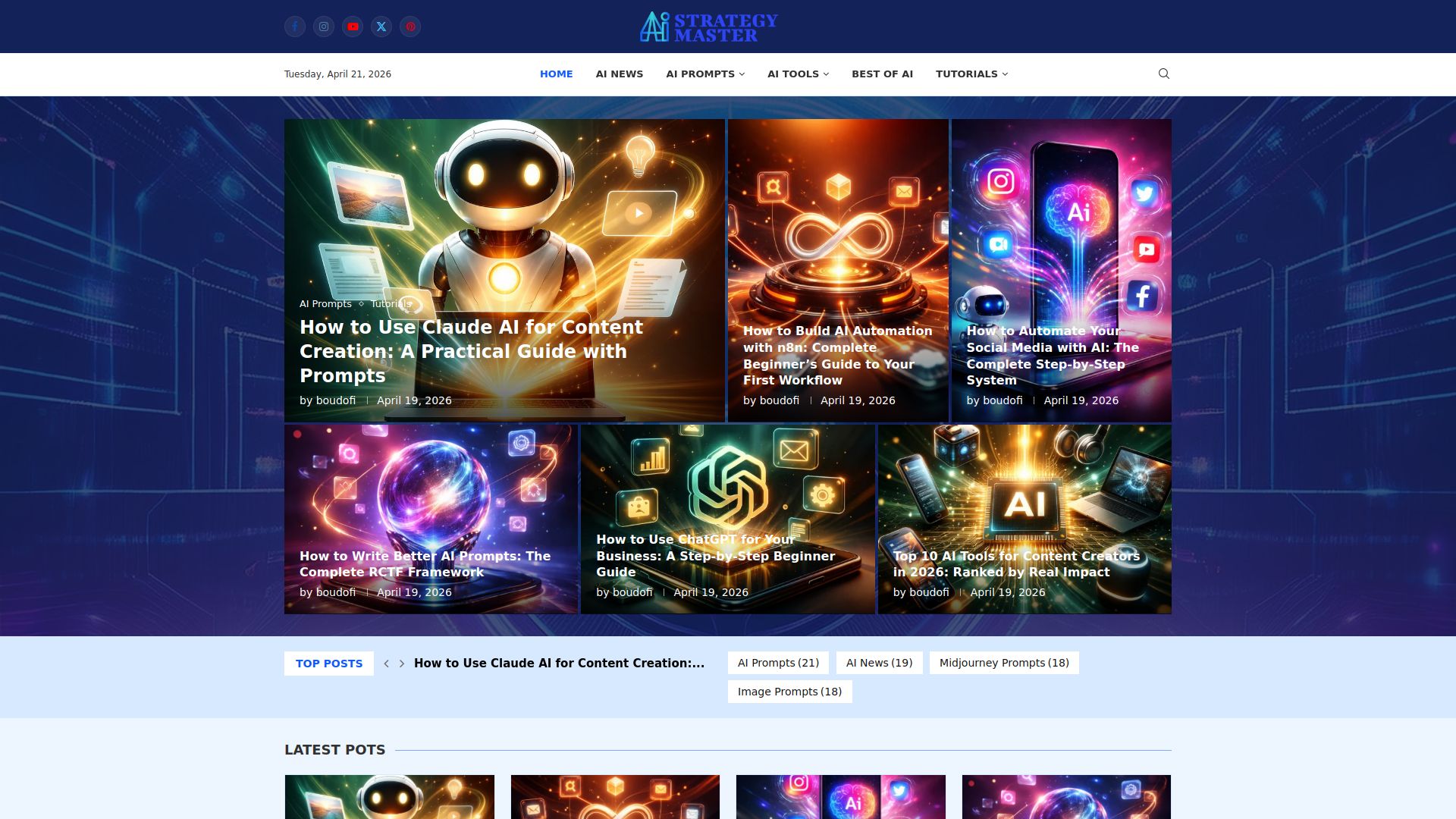Viewport: 1456px width, 819px height.
Task: Click the Pinterest social icon
Action: [x=410, y=27]
